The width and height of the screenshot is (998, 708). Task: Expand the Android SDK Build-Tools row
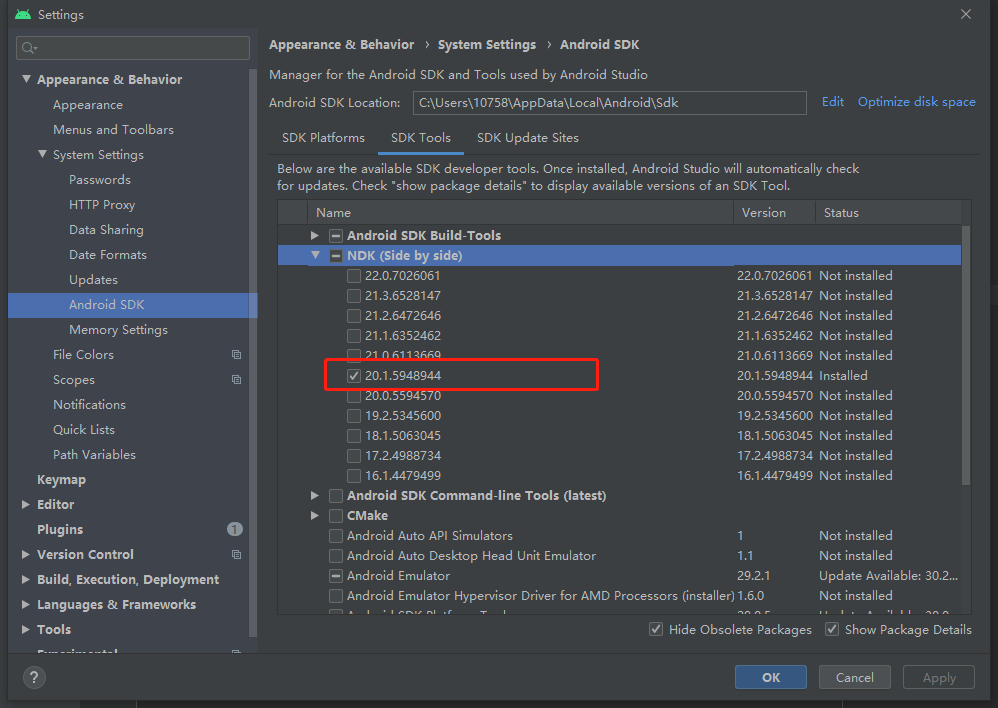click(314, 236)
